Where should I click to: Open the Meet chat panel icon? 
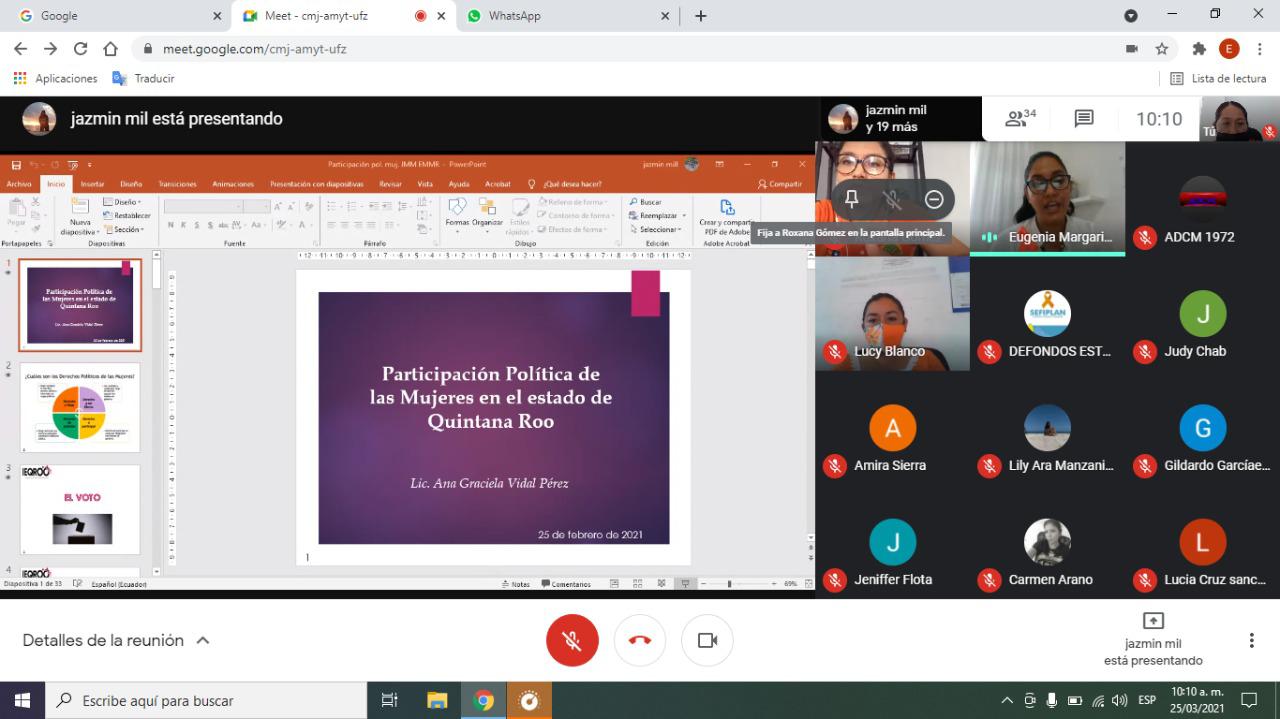pos(1084,119)
